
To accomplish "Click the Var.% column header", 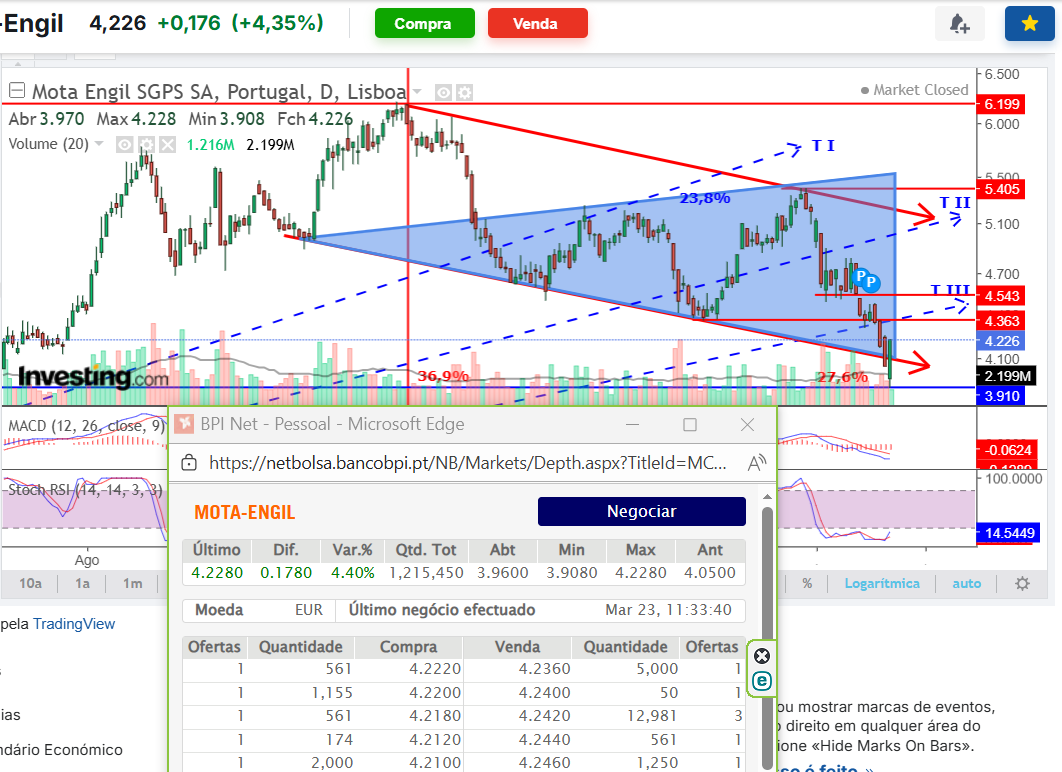I will point(352,550).
